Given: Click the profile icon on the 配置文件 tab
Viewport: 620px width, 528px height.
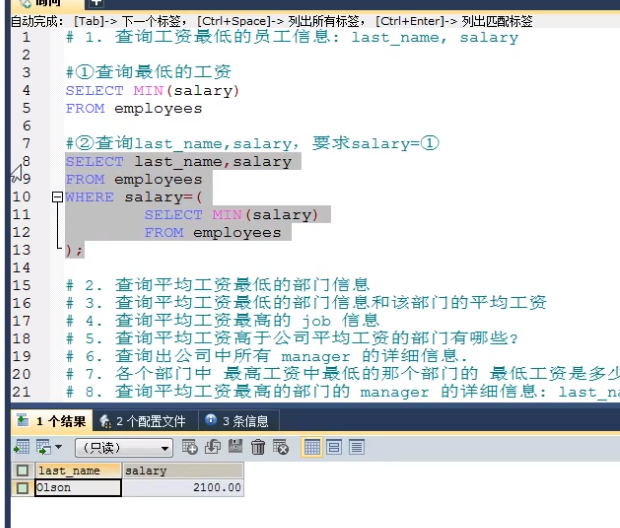Looking at the screenshot, I should pyautogui.click(x=105, y=421).
